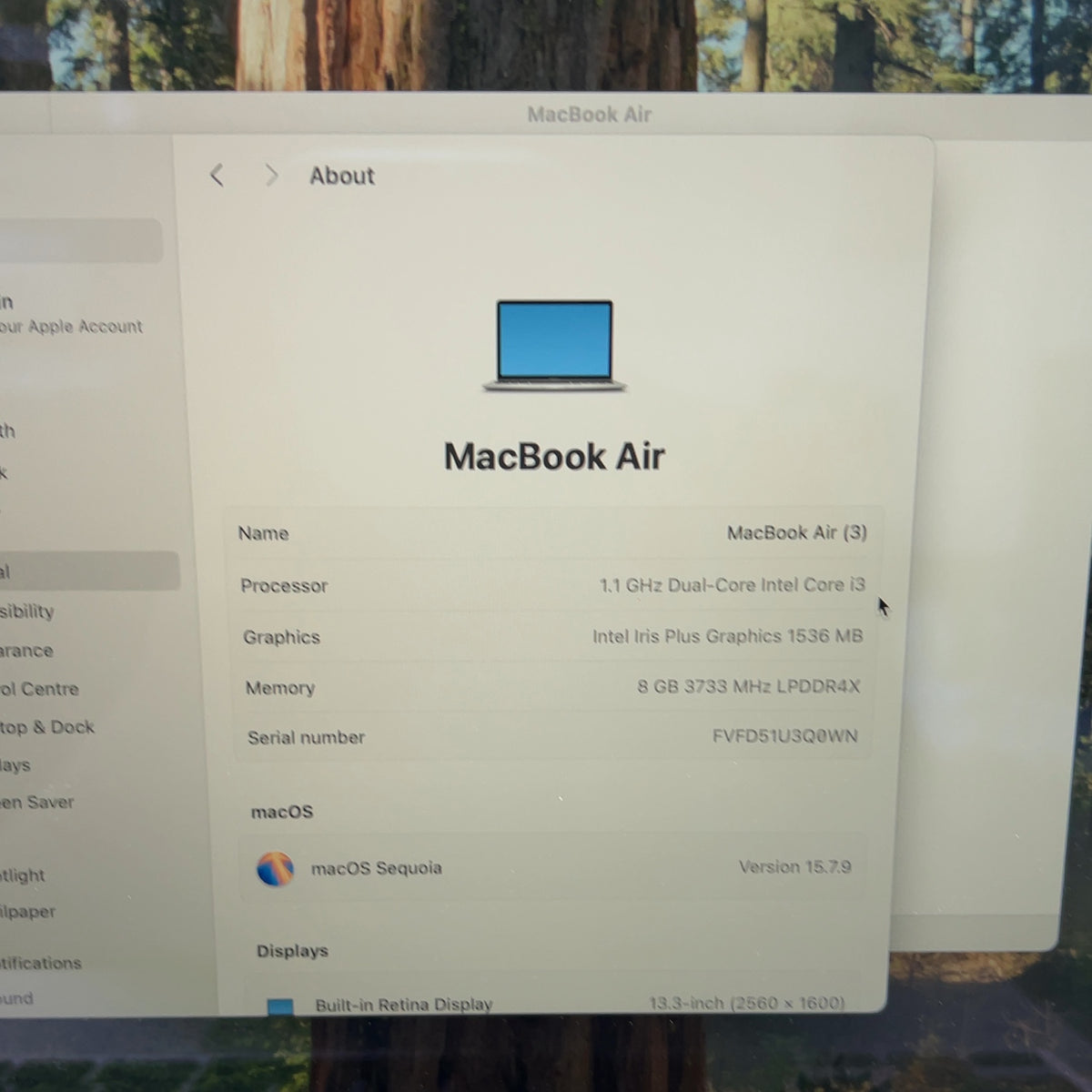Click the 'Displays' section heading
This screenshot has width=1092, height=1092.
tap(292, 951)
